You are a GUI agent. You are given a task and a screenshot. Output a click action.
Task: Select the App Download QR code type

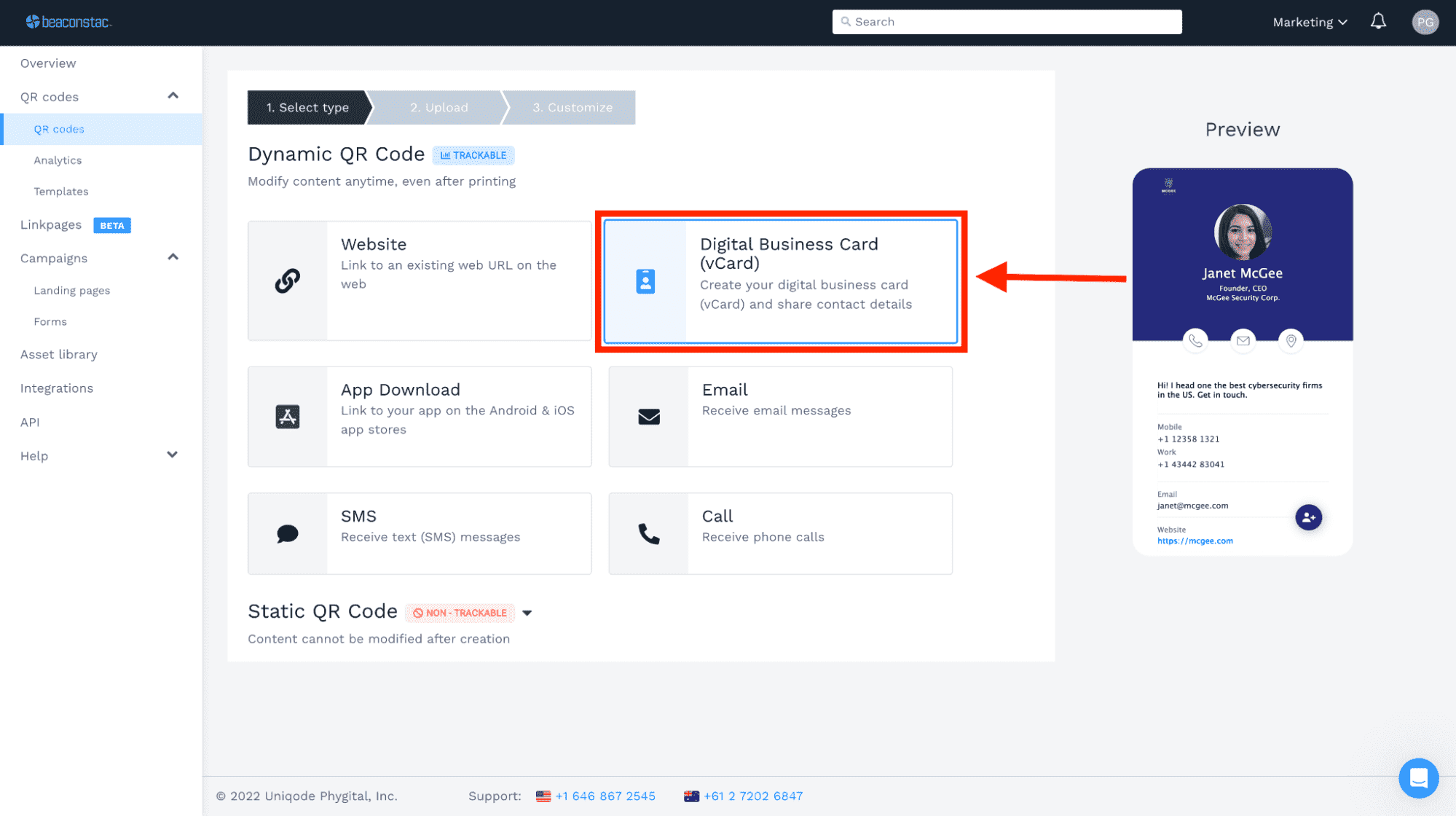pos(421,416)
